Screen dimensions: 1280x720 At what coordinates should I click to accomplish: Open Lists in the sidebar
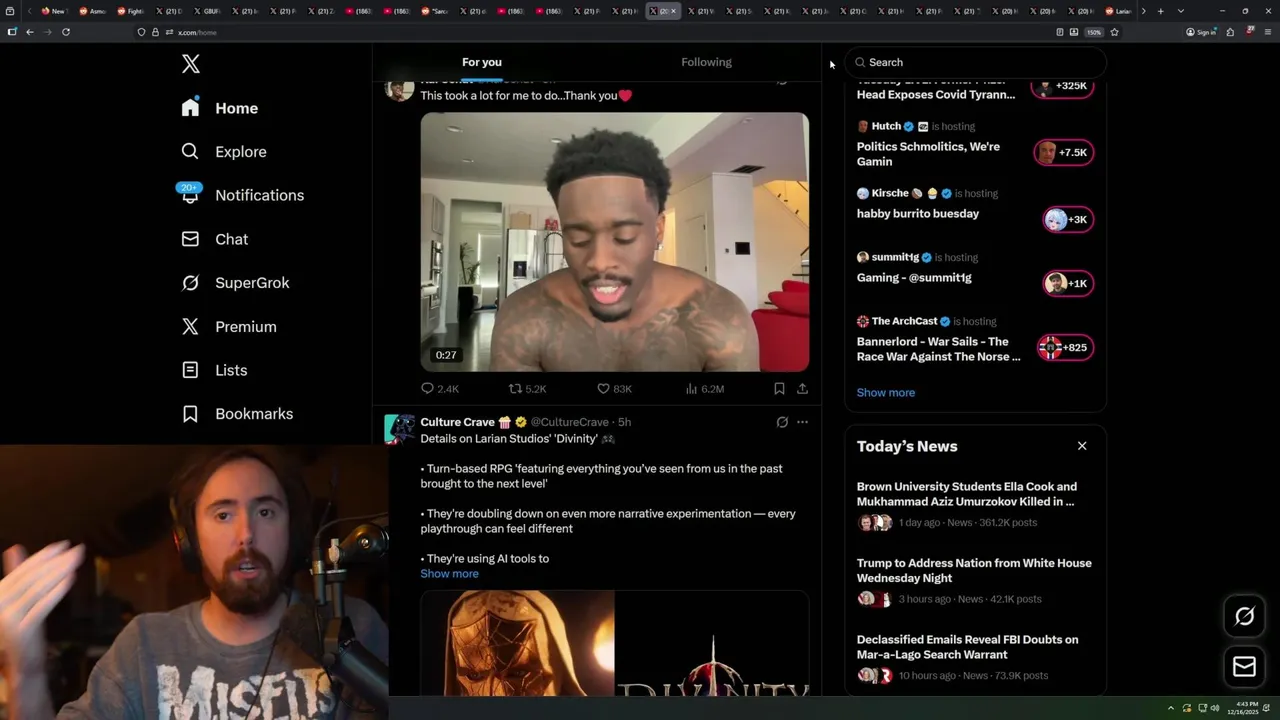tap(215, 370)
